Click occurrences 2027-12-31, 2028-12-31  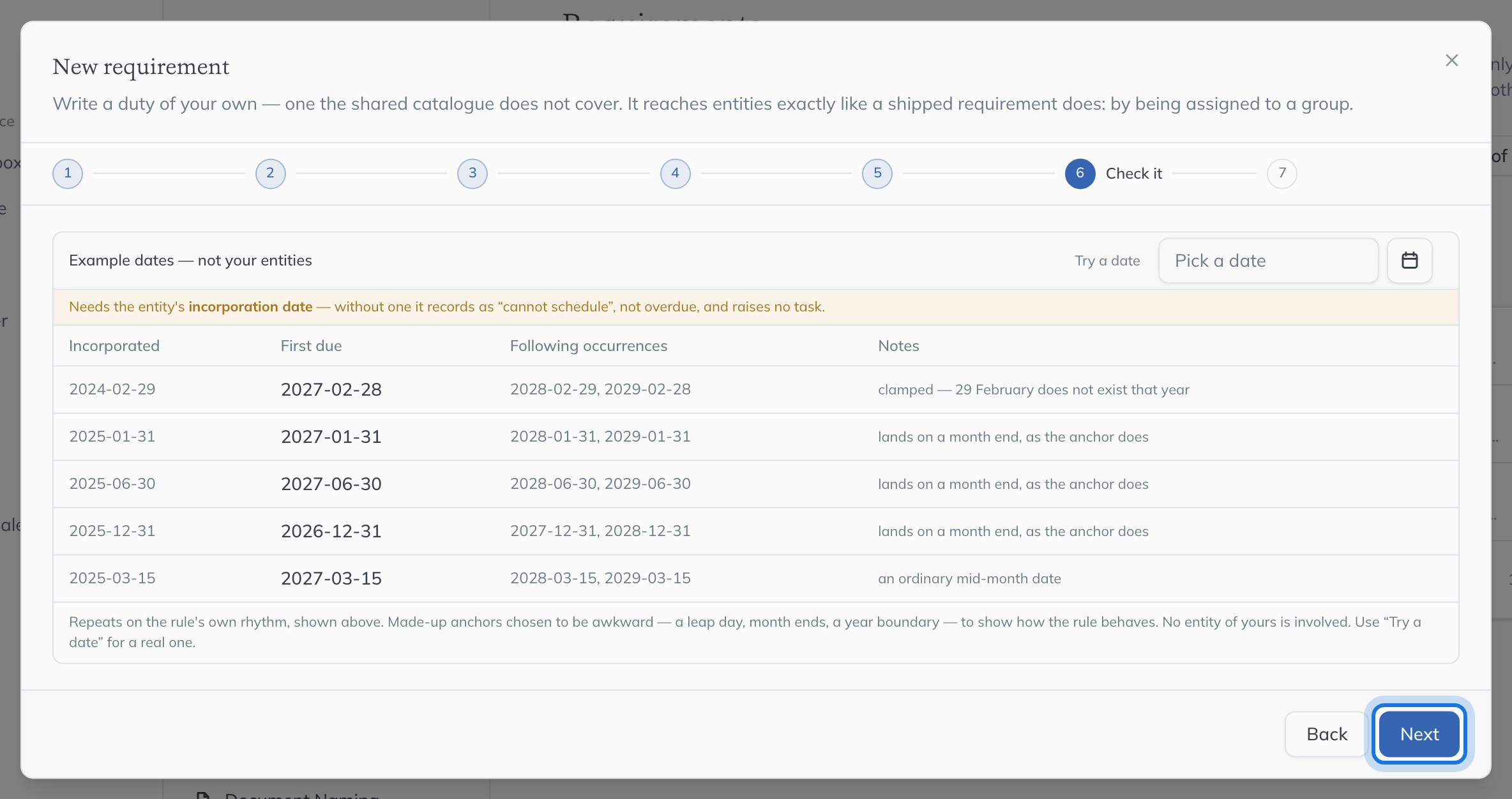(600, 531)
